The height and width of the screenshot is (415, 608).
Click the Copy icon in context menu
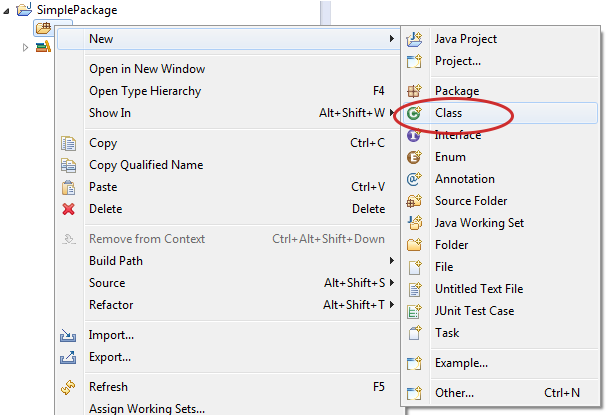[x=69, y=144]
